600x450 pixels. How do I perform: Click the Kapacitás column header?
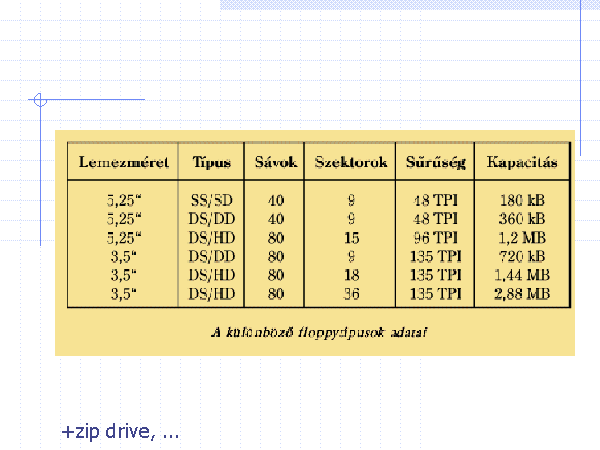522,162
